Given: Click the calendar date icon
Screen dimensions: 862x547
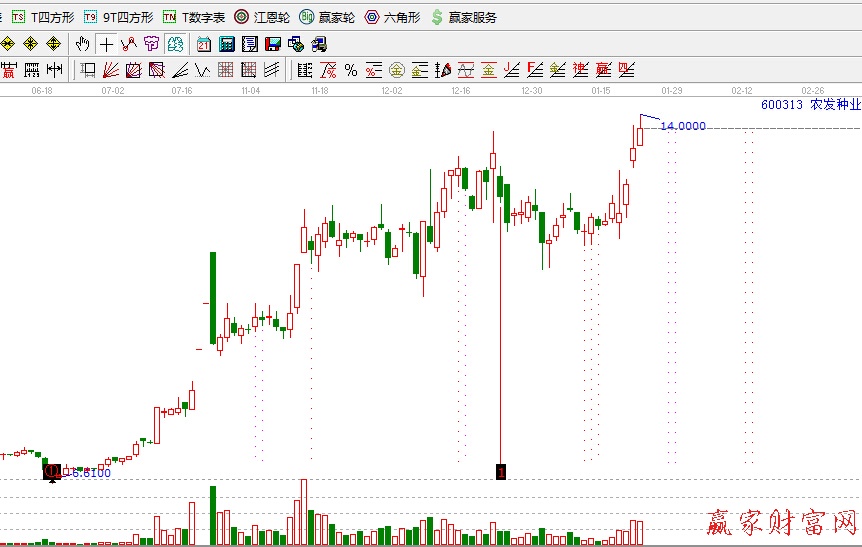Looking at the screenshot, I should pyautogui.click(x=204, y=44).
